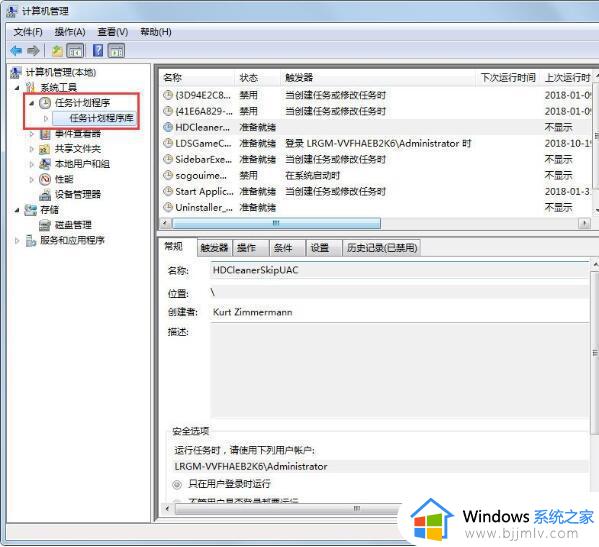Image resolution: width=599 pixels, height=547 pixels.
Task: Sort by the 状态 column header
Action: pyautogui.click(x=257, y=78)
